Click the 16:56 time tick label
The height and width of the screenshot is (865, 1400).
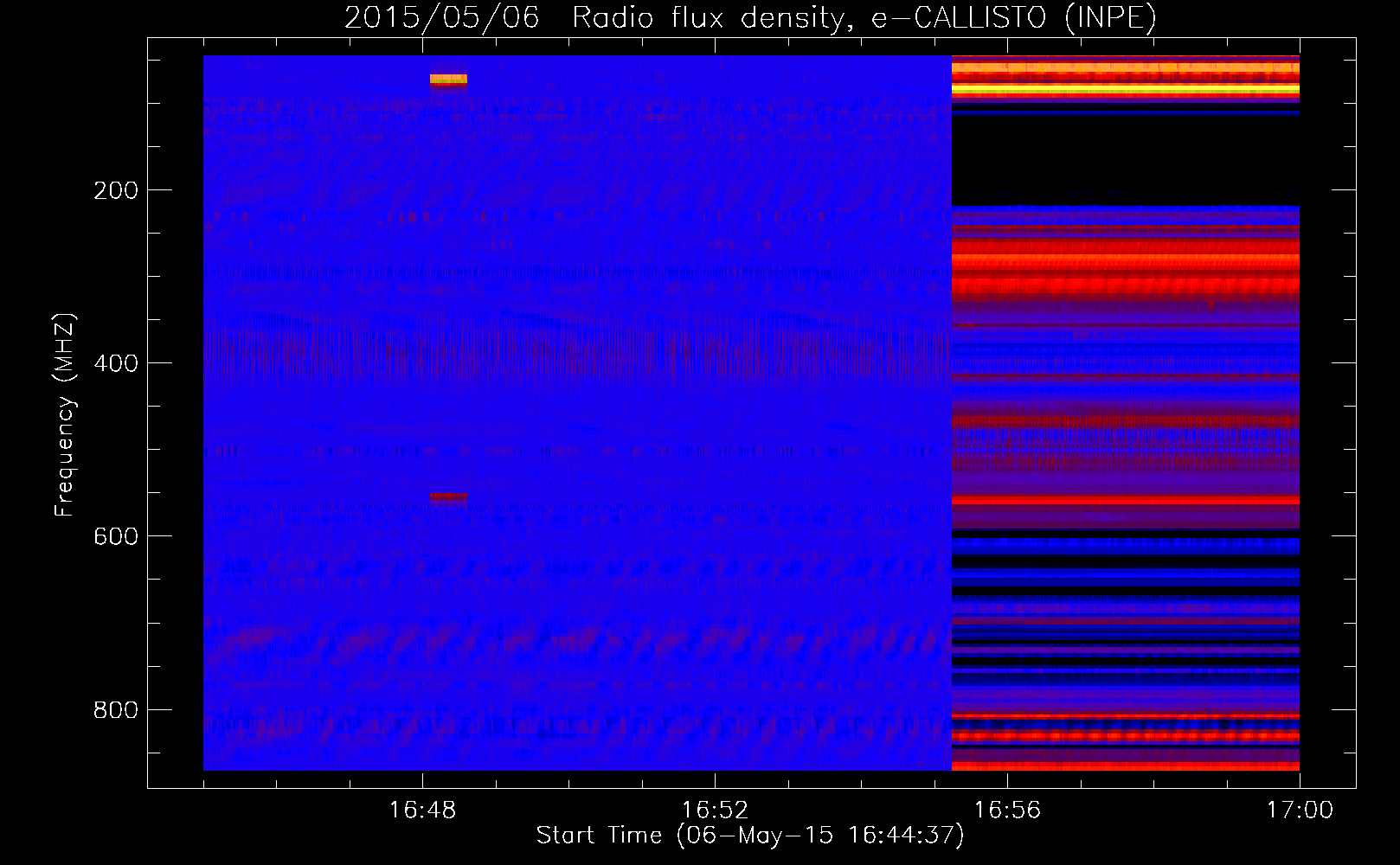pos(1007,811)
